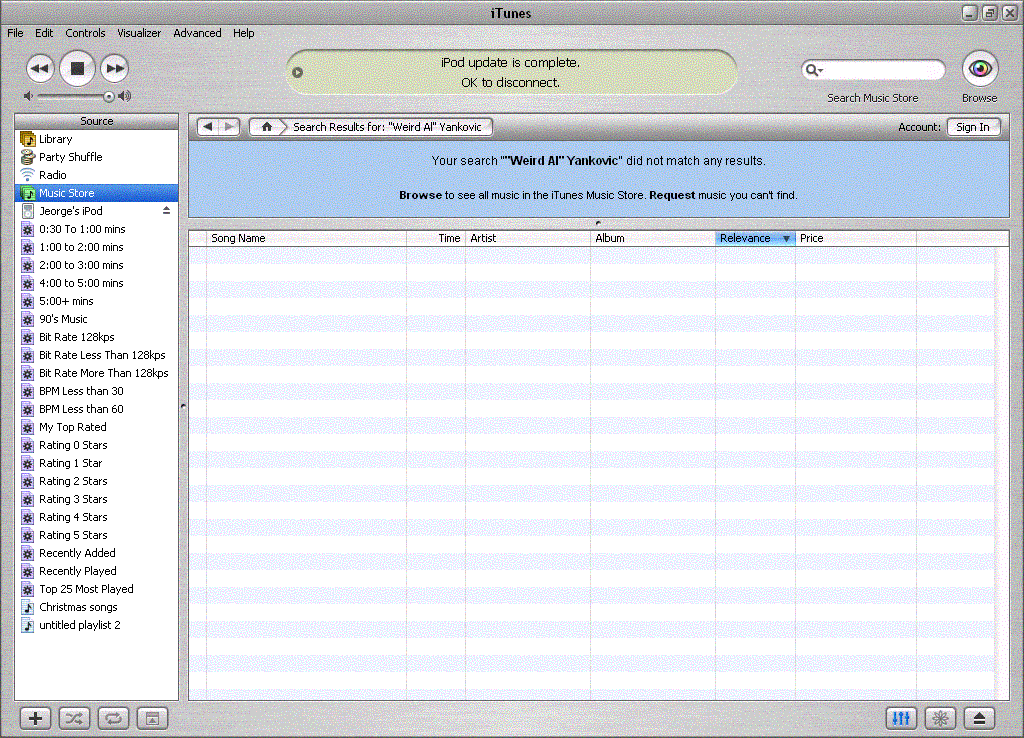Go forward in Music Store history
This screenshot has width=1024, height=738.
pos(229,127)
